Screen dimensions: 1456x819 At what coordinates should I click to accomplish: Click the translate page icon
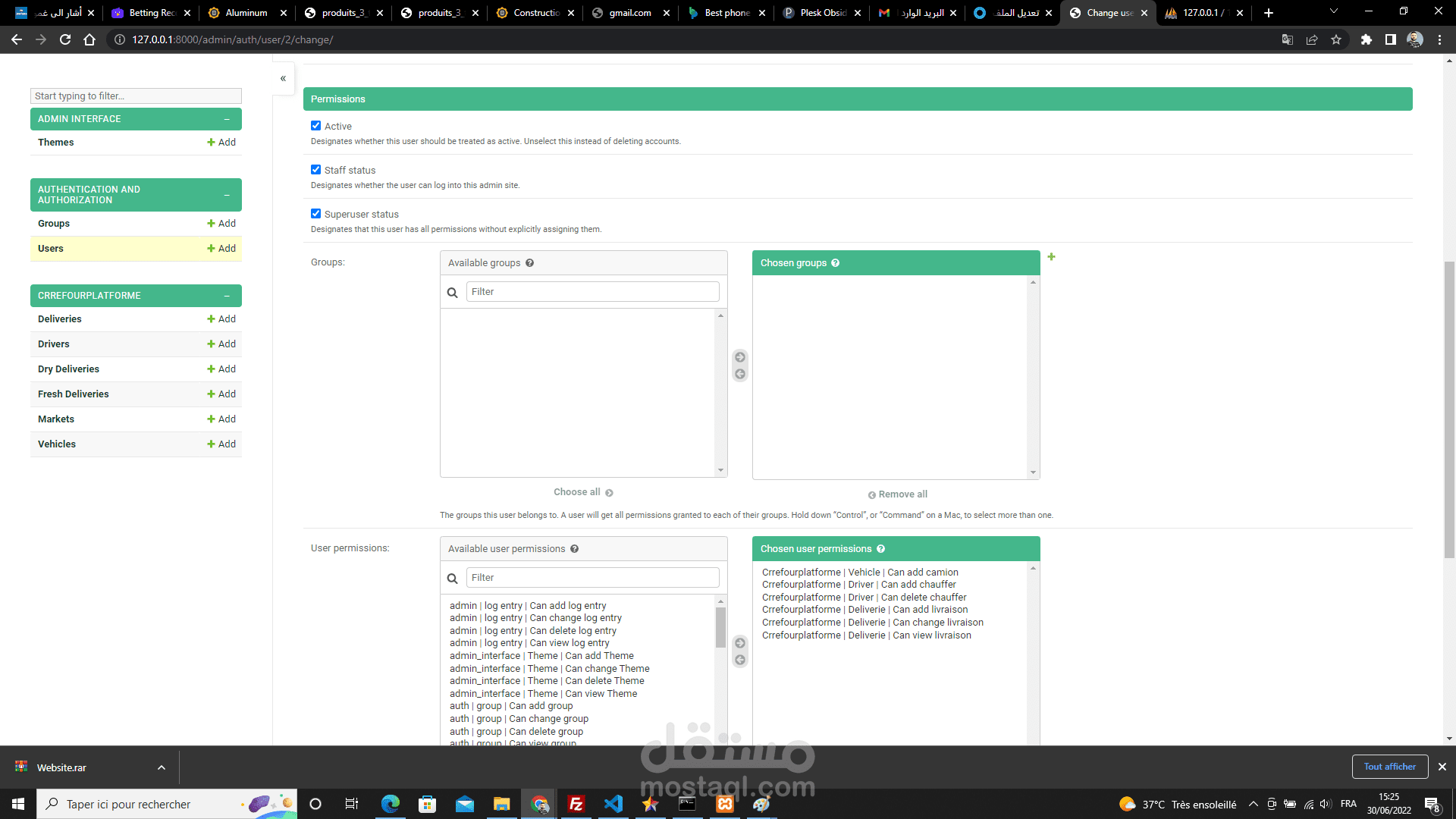(1288, 39)
